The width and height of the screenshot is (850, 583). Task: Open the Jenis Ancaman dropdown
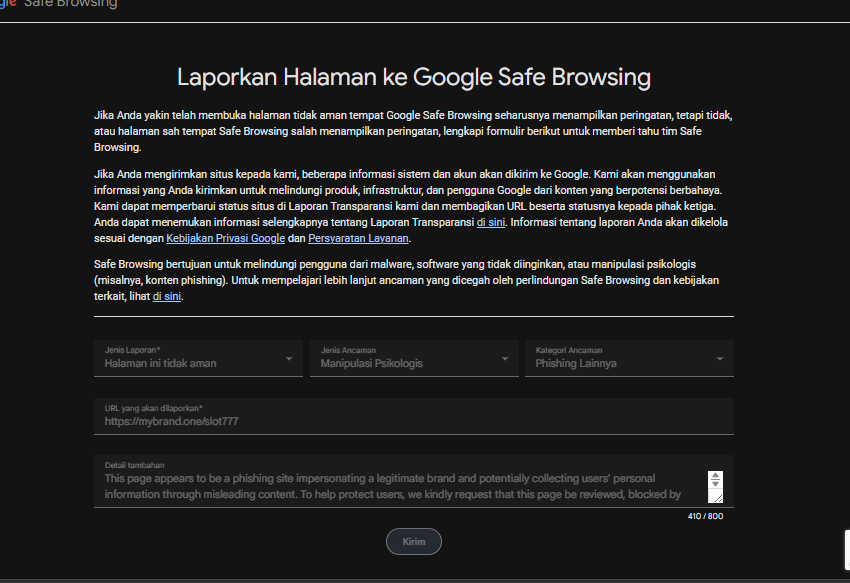coord(414,358)
